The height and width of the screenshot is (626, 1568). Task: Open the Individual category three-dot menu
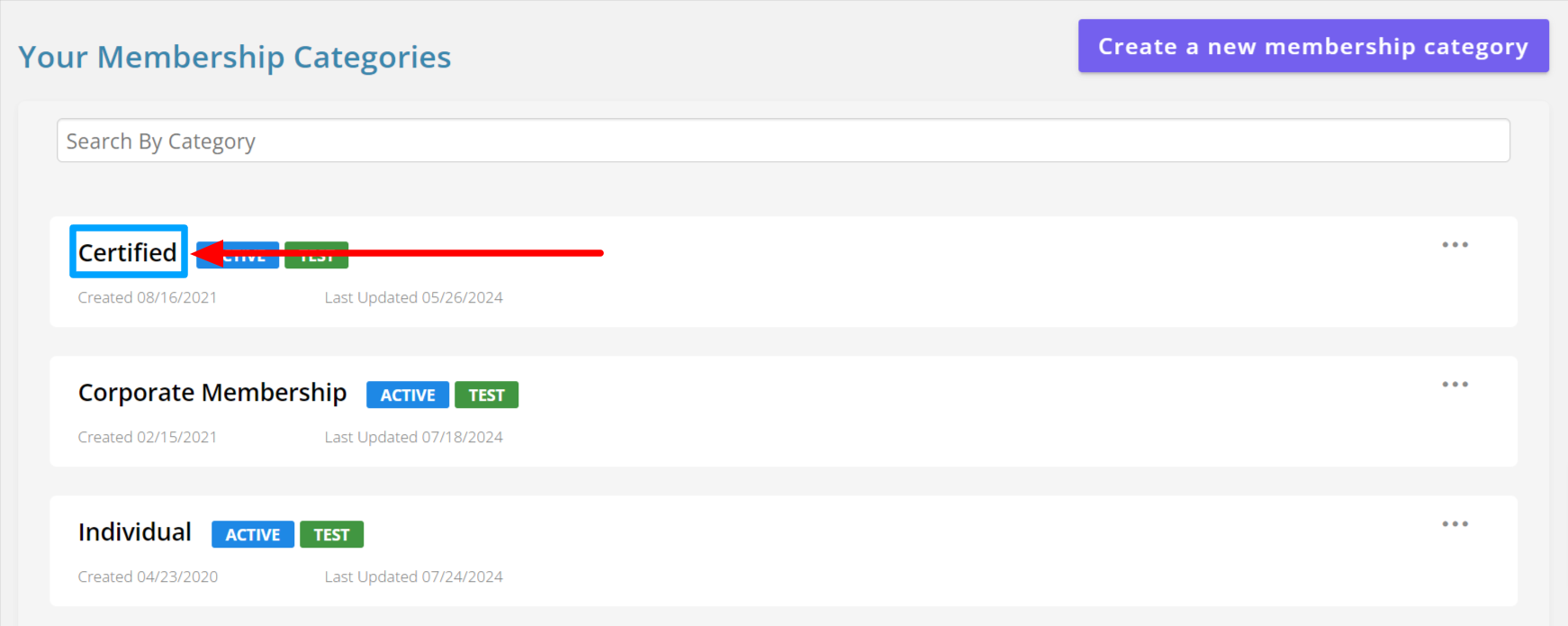coord(1455,524)
